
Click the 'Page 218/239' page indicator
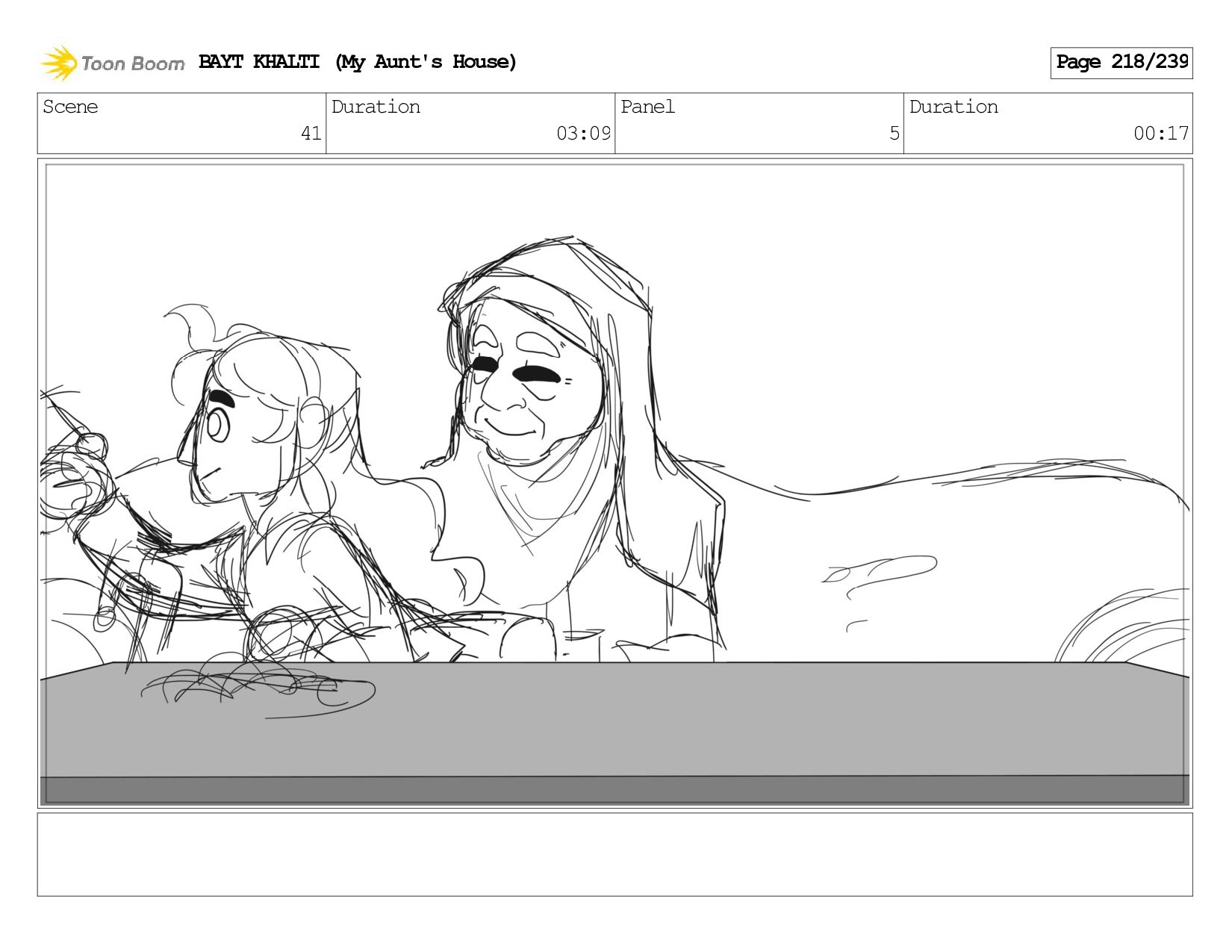coord(1121,63)
